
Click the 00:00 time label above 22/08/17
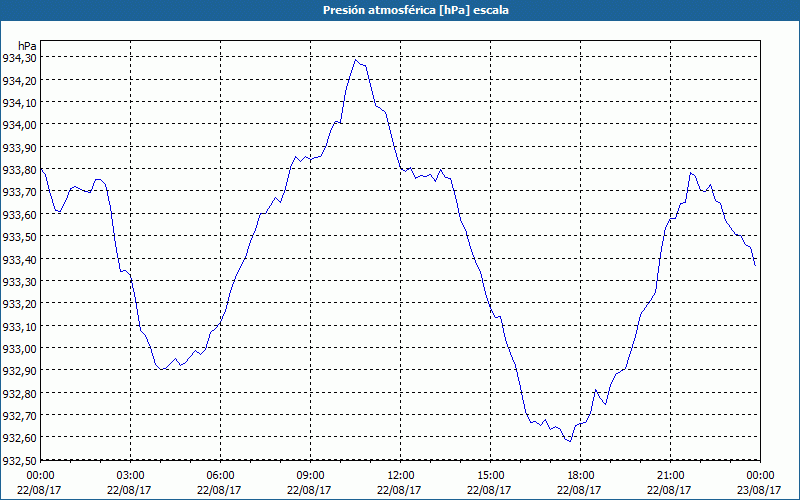[x=40, y=476]
